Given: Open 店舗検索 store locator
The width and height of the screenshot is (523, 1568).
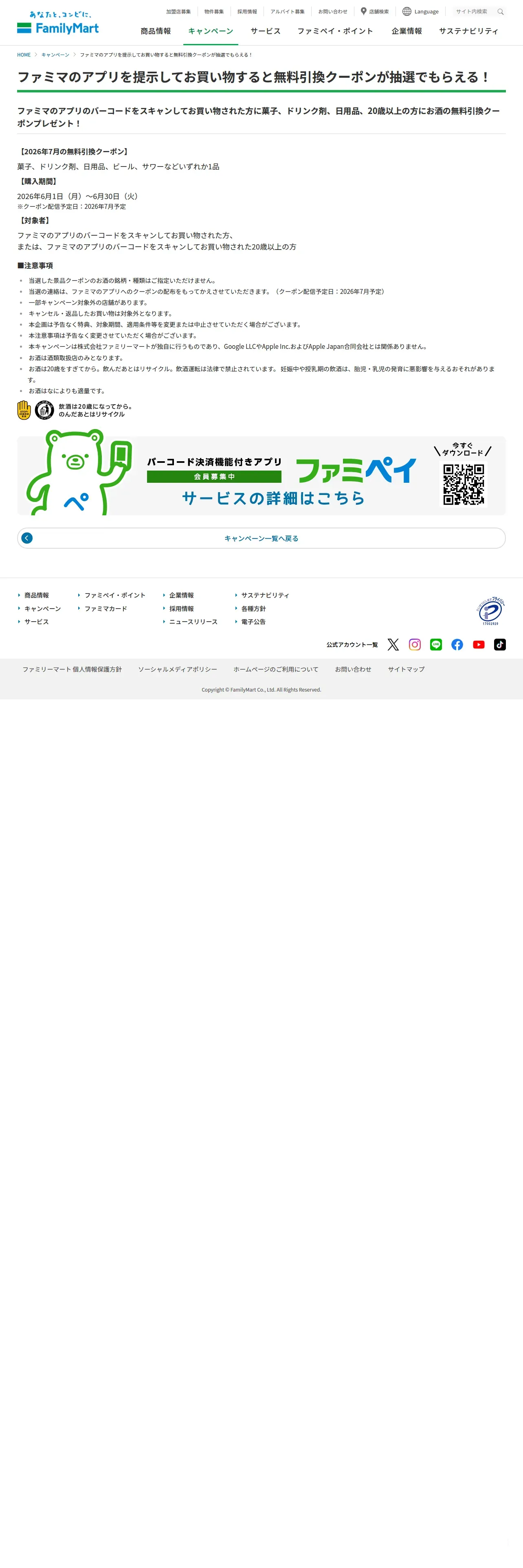Looking at the screenshot, I should (x=374, y=11).
